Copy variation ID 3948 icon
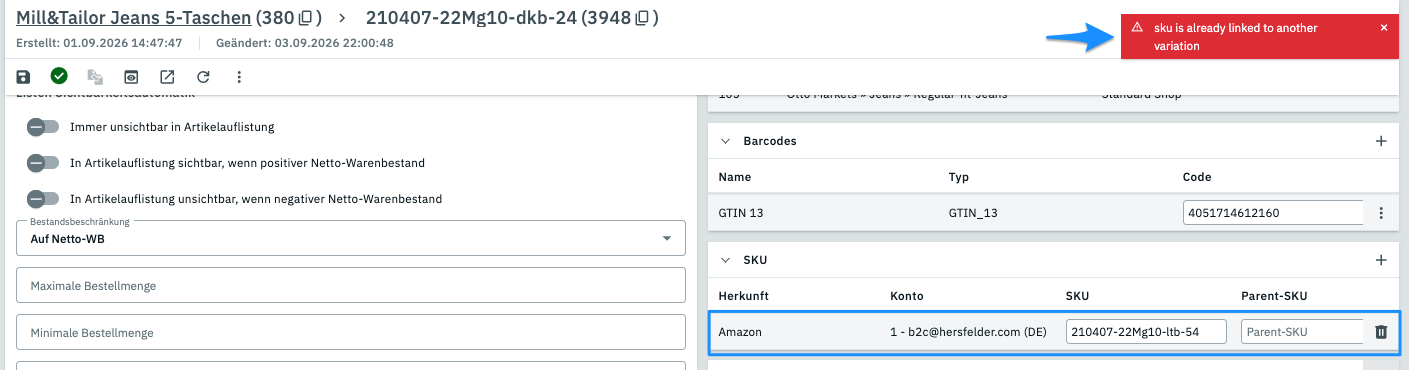 coord(644,18)
